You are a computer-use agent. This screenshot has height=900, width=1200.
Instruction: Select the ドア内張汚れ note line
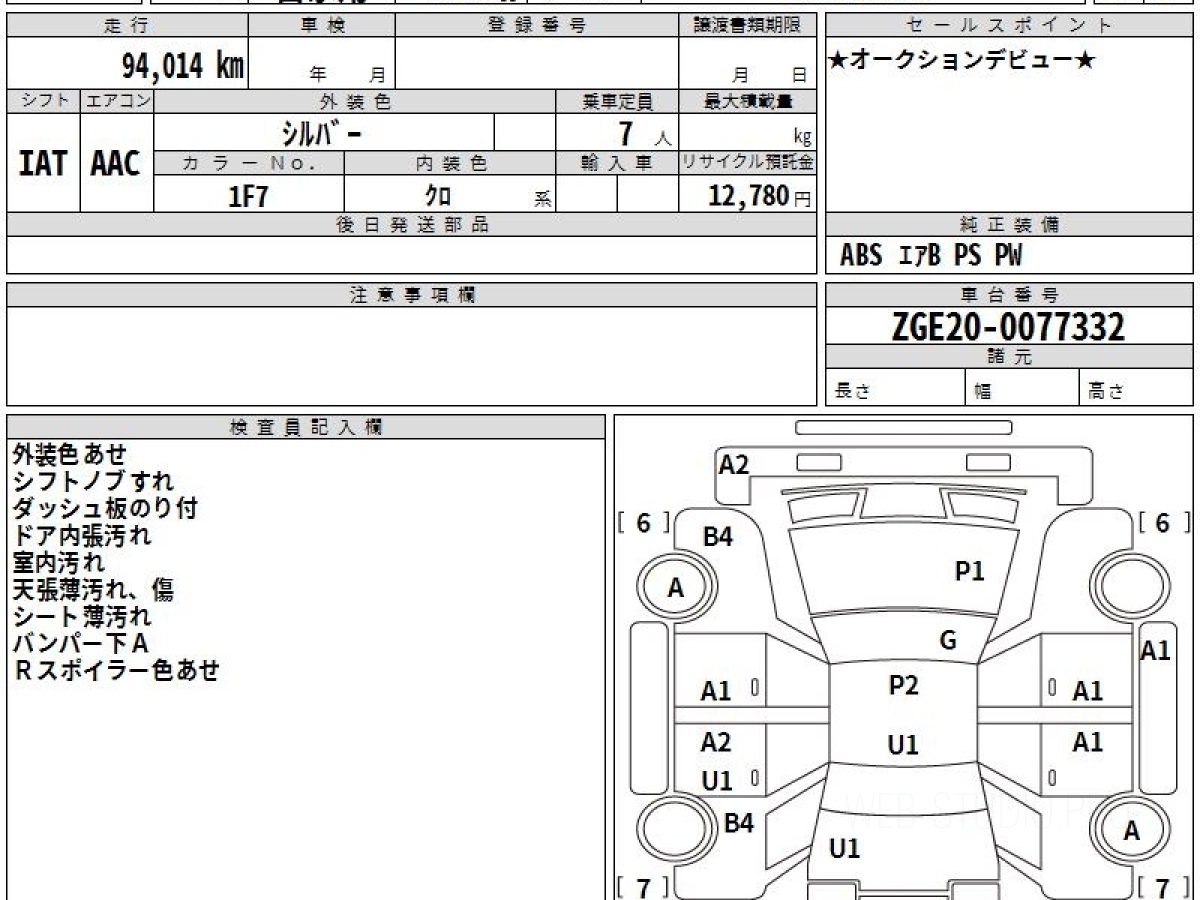click(82, 536)
